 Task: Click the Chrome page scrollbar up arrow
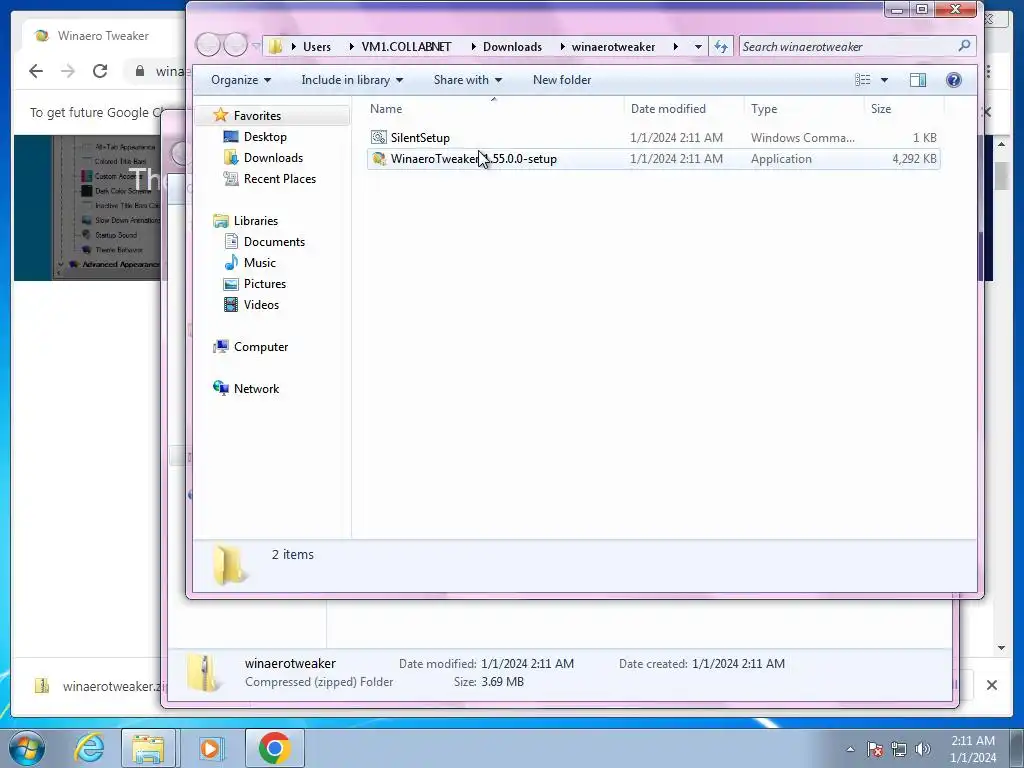pos(1001,144)
